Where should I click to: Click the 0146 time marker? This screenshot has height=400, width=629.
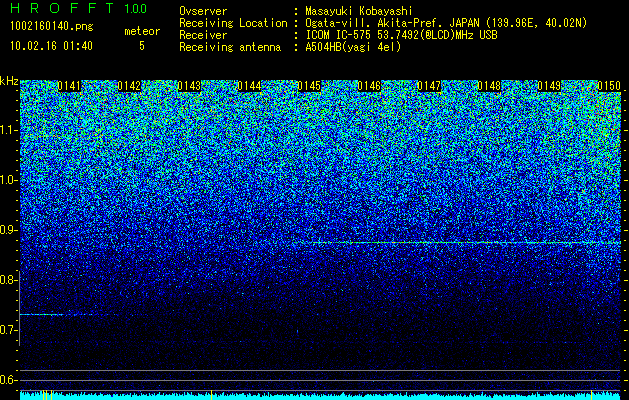coord(369,86)
